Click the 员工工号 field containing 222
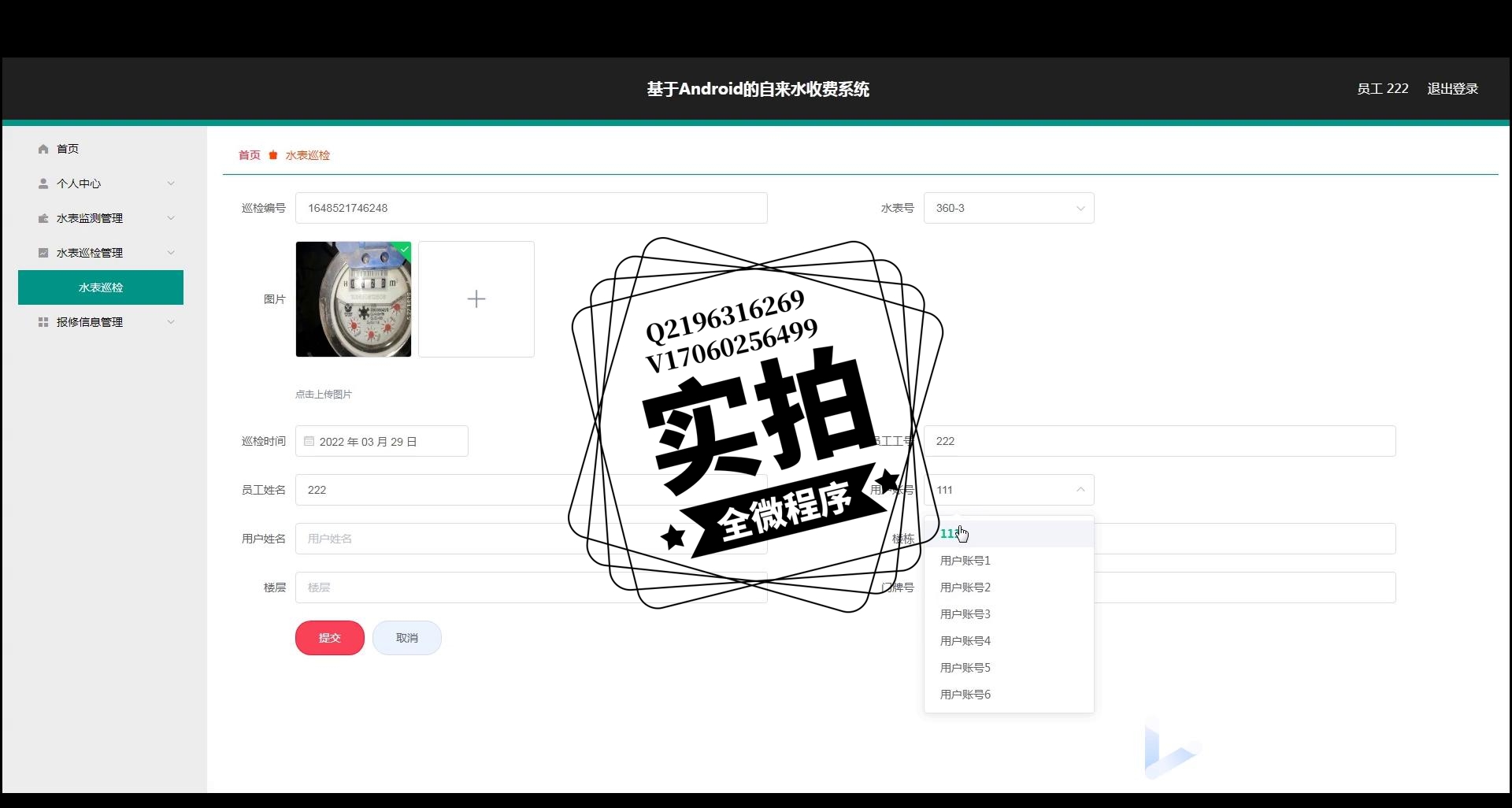The image size is (1512, 808). click(x=1160, y=441)
